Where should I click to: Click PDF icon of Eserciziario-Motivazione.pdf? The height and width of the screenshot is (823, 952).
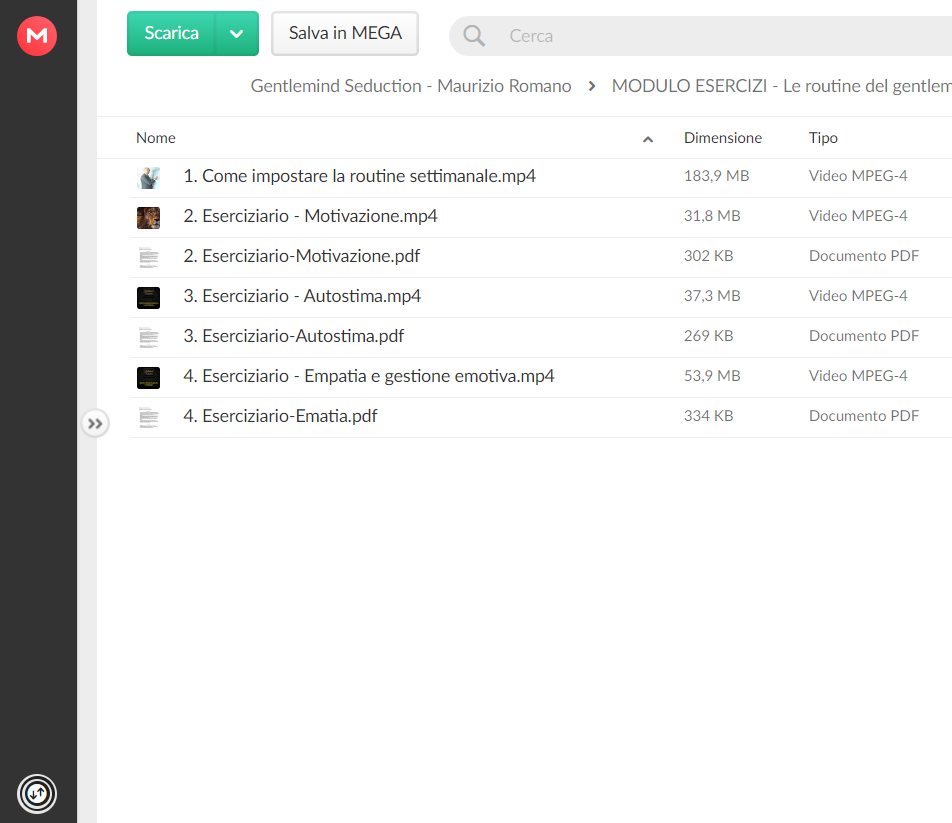tap(148, 257)
